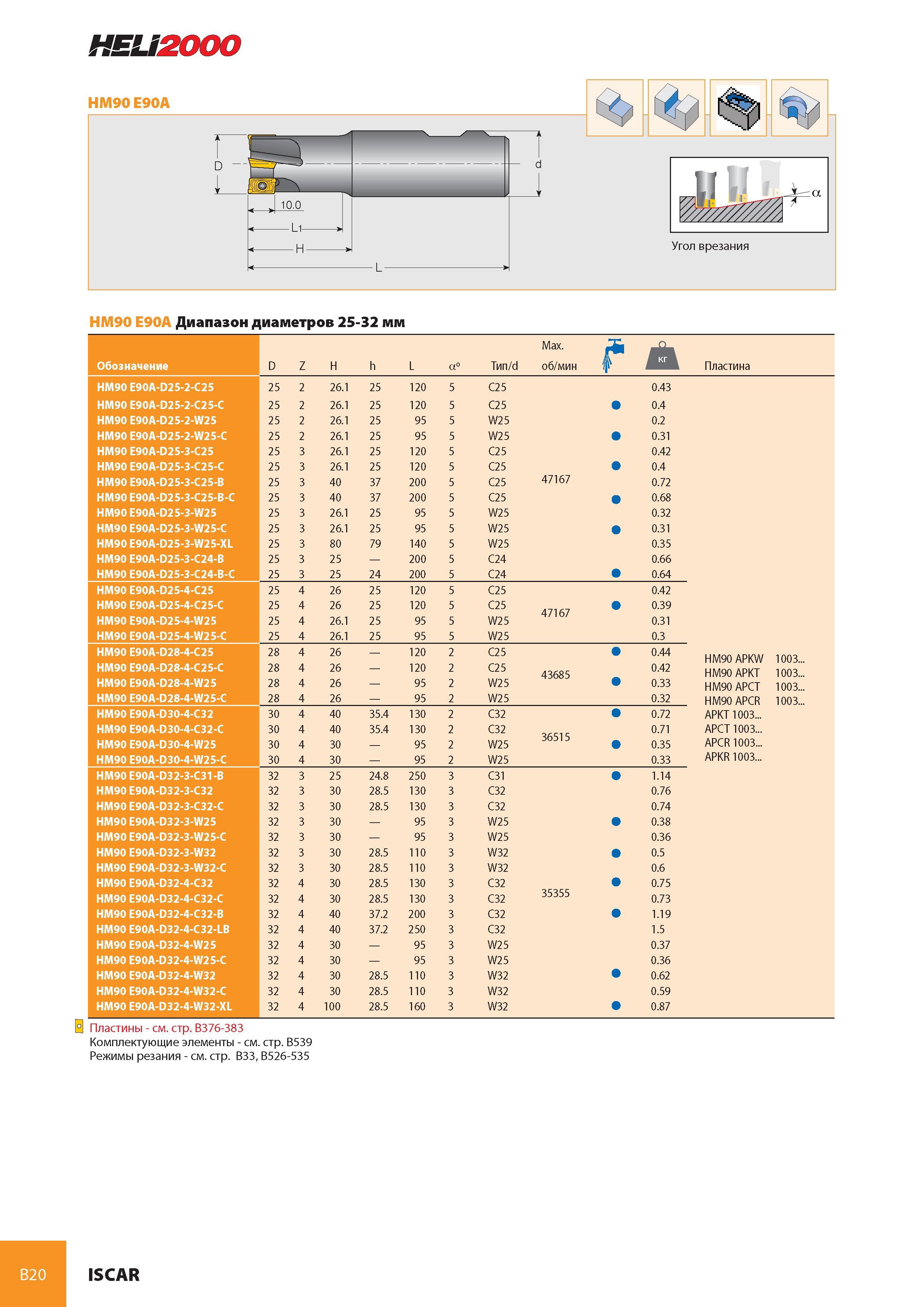Click the max speed value 35355
The image size is (924, 1307).
coord(556,893)
